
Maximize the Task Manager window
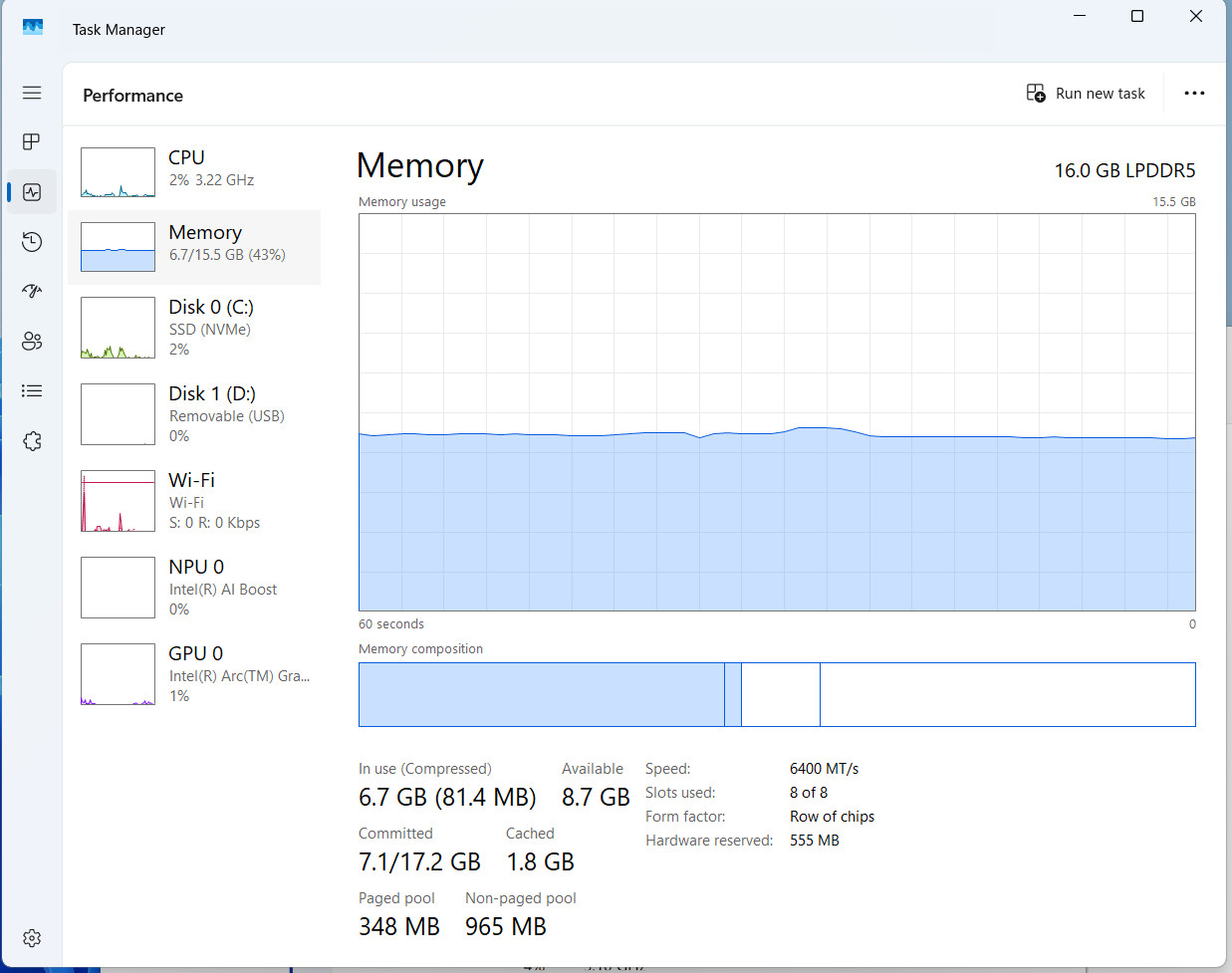[1137, 16]
